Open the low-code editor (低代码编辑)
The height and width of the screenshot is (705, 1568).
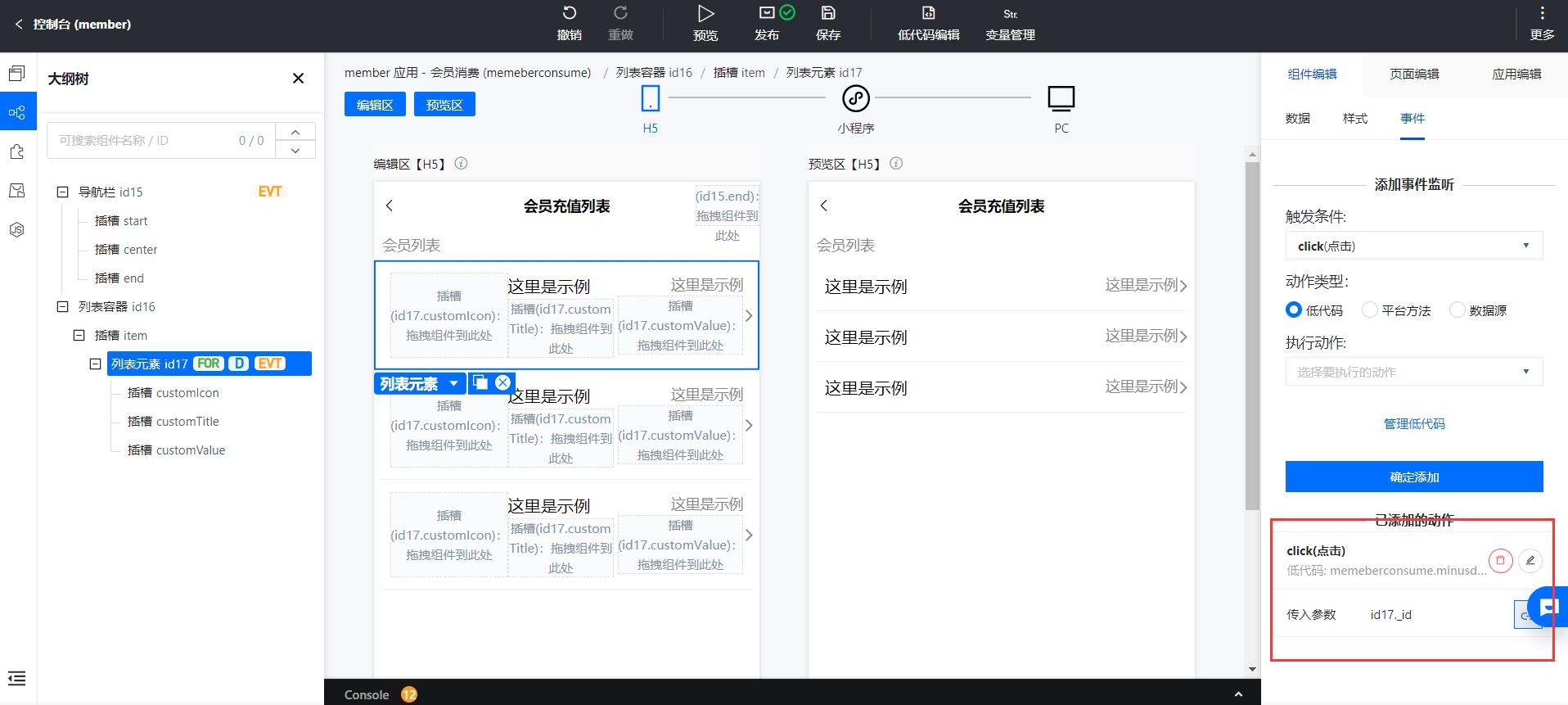(928, 23)
